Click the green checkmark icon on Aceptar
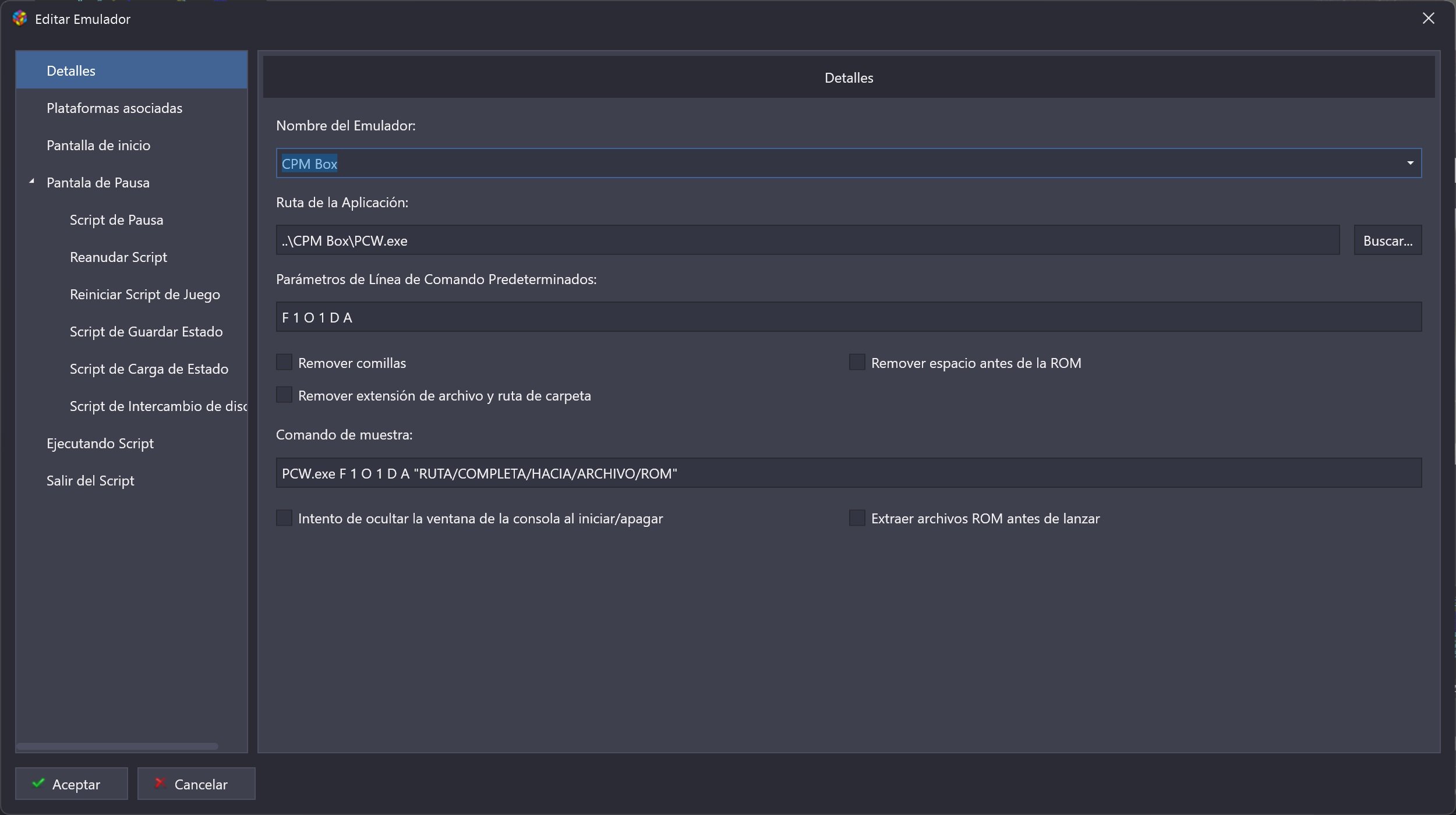The height and width of the screenshot is (815, 1456). tap(38, 783)
